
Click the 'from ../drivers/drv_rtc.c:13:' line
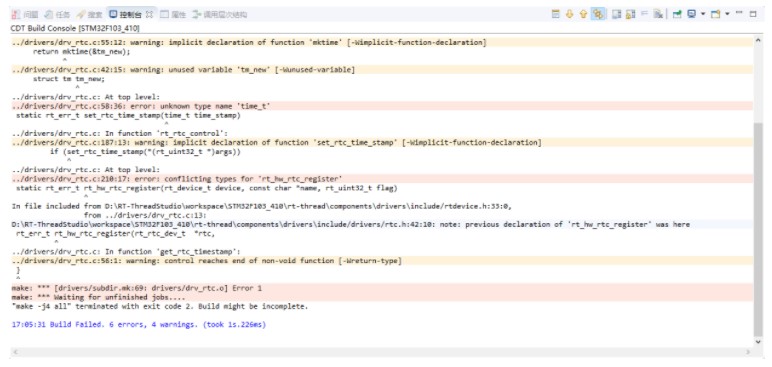[x=145, y=215]
